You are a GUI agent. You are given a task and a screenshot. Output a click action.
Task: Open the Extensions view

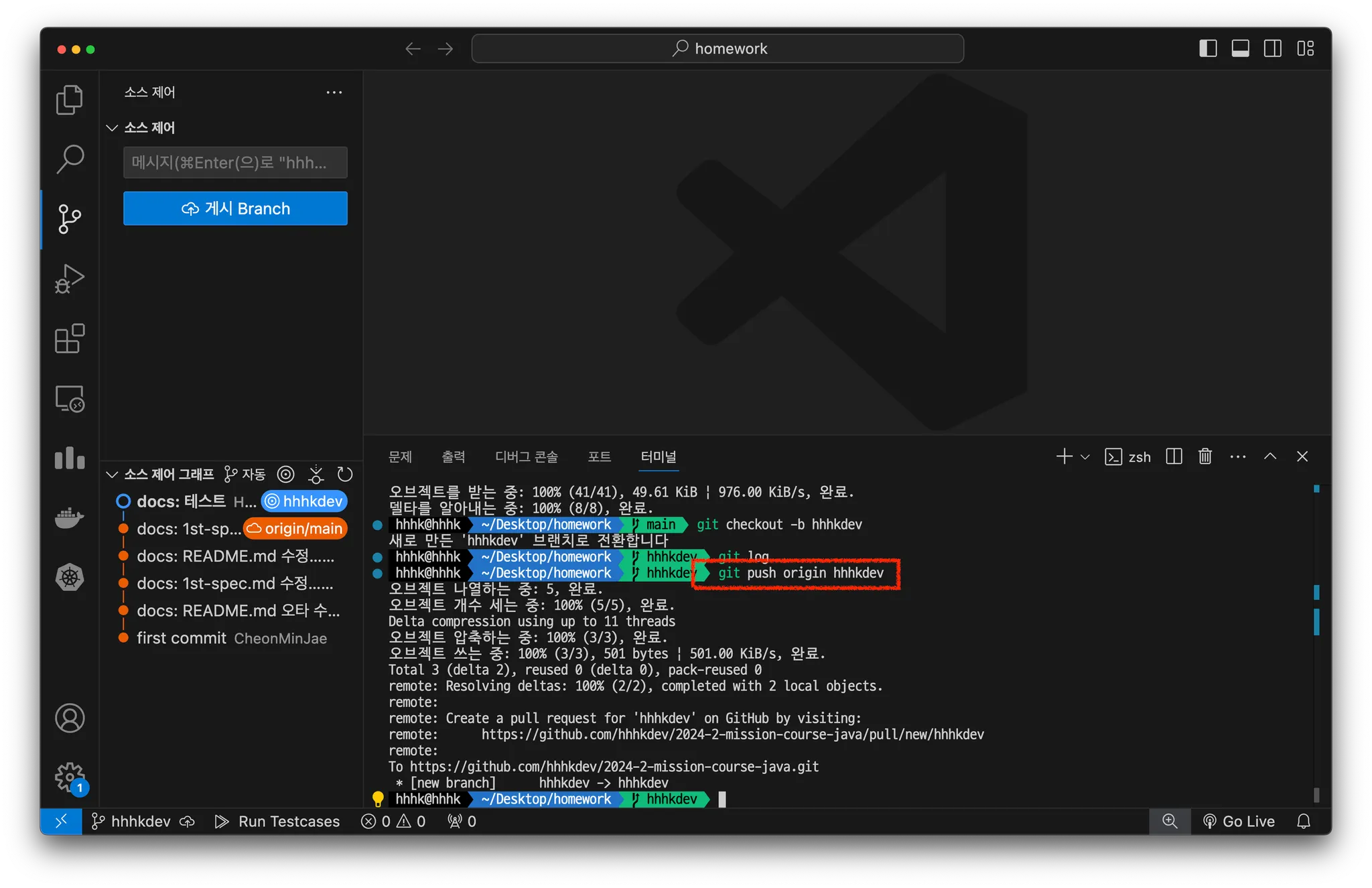69,338
